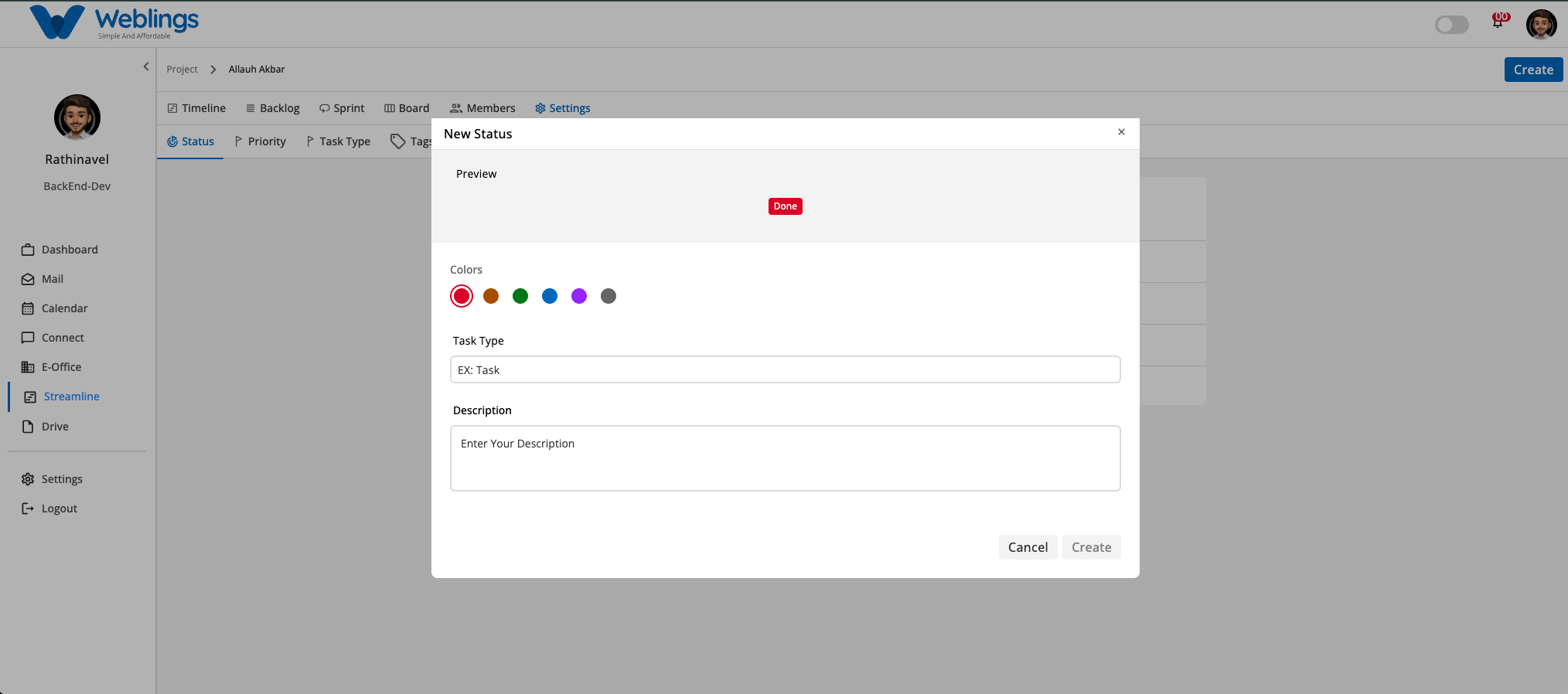Switch to the Members tab
1568x694 pixels.
482,108
